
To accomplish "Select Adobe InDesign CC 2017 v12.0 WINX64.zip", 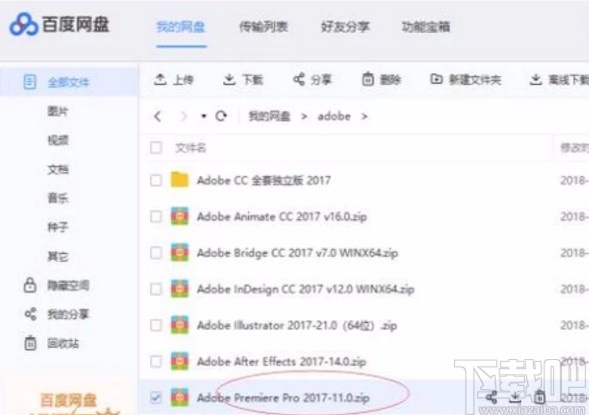I will click(x=305, y=289).
